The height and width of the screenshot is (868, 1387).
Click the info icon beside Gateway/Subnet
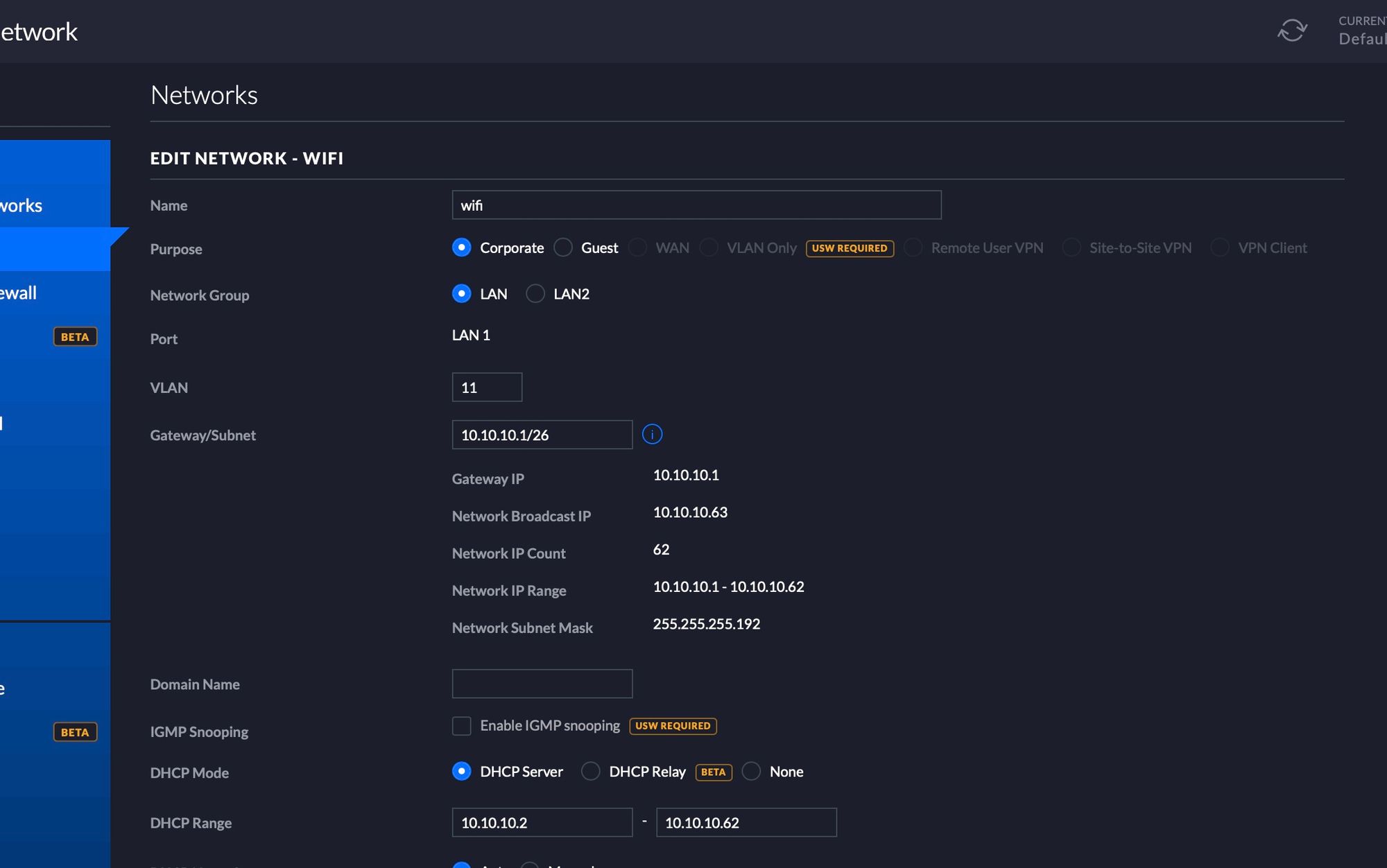pos(652,435)
